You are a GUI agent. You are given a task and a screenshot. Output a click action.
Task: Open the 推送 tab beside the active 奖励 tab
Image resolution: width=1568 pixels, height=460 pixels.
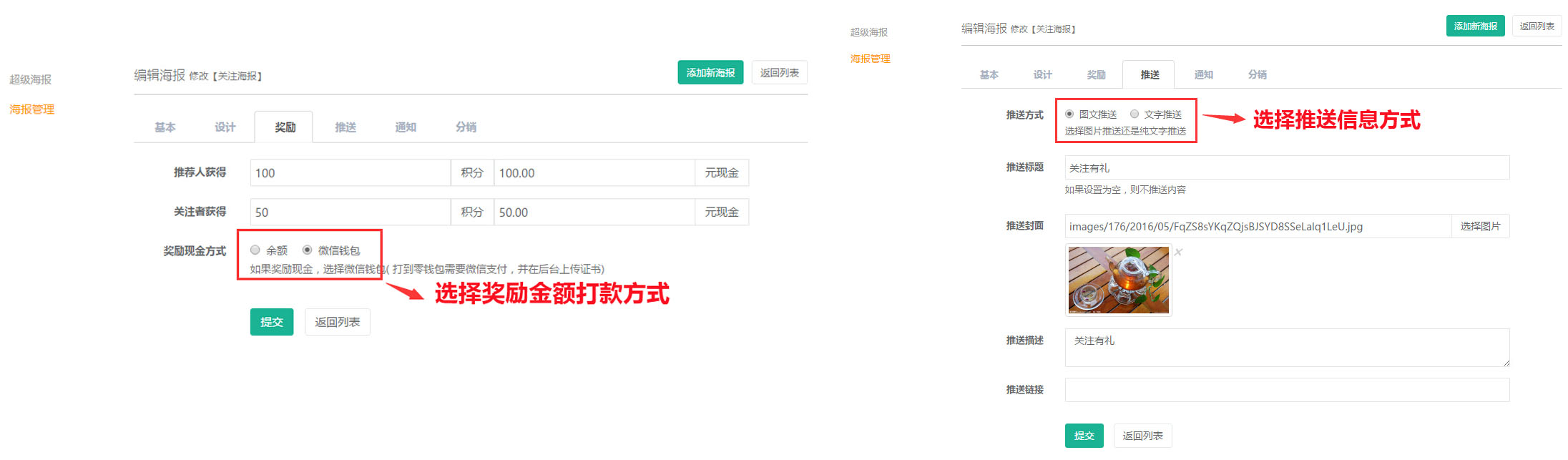346,127
